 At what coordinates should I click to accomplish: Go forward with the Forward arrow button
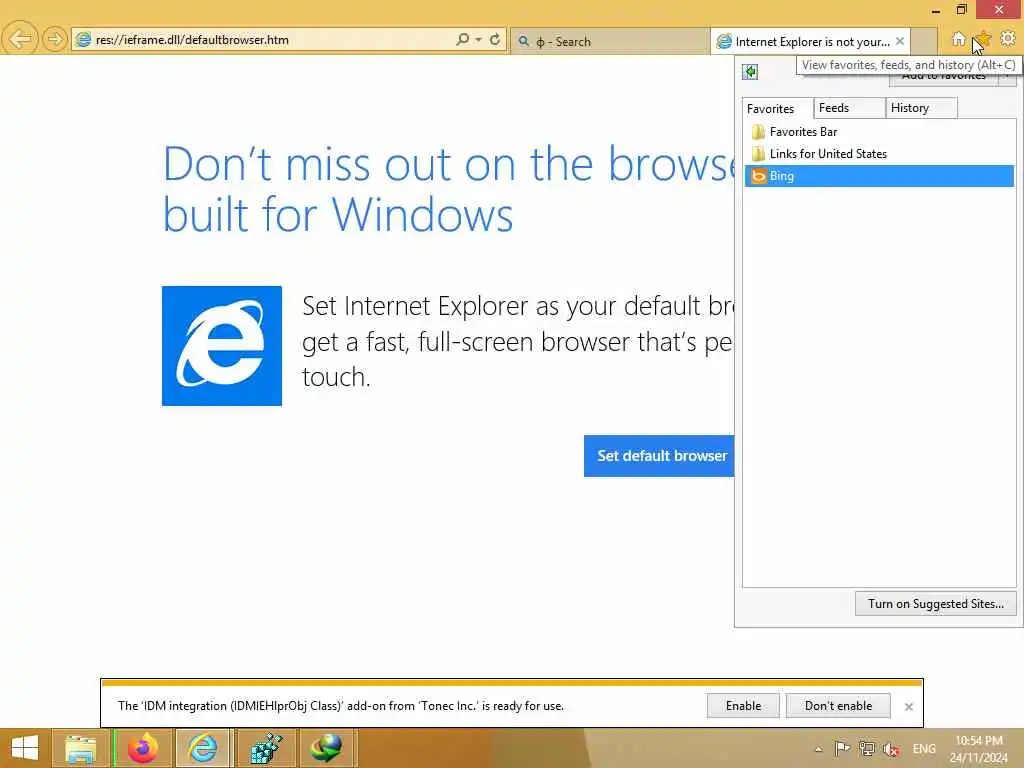coord(55,40)
